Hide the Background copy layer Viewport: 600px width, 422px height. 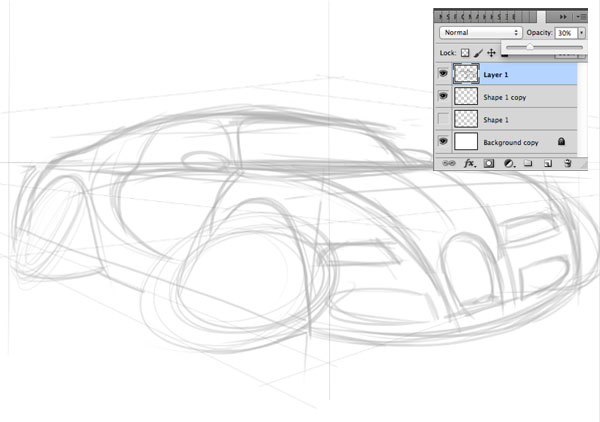[x=443, y=141]
